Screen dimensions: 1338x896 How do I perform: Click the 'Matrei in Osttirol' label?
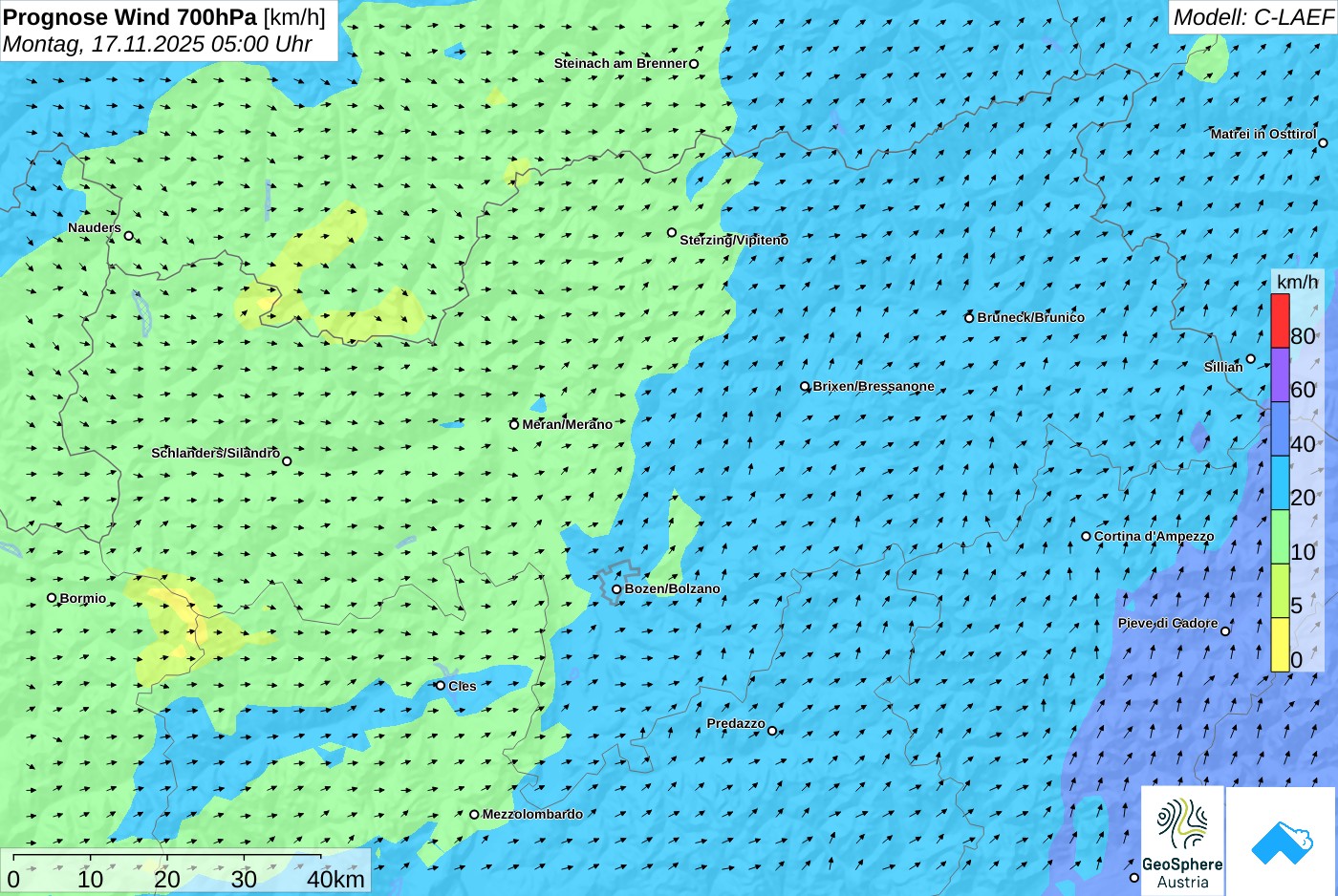coord(1263,135)
